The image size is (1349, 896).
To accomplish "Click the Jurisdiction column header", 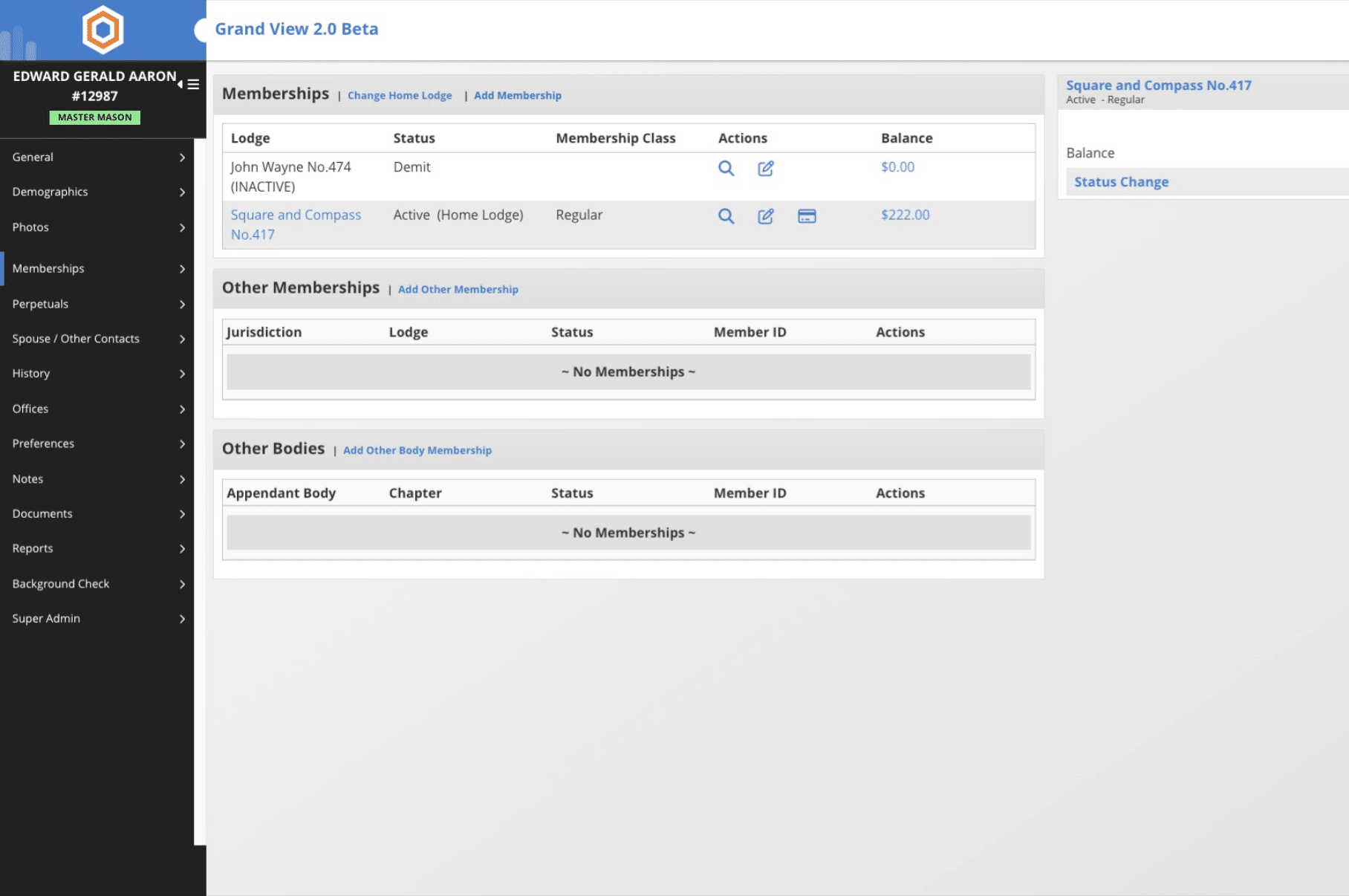I will pos(264,332).
